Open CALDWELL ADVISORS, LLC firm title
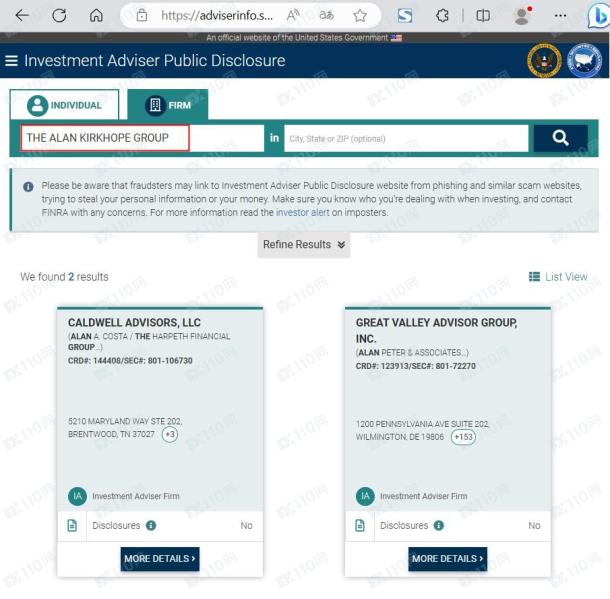 [134, 322]
